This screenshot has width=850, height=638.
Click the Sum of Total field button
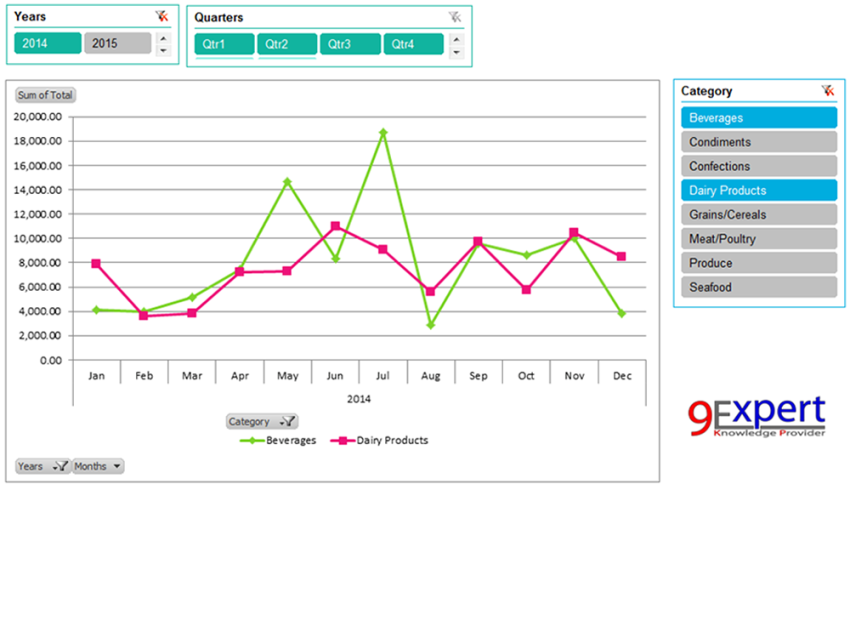point(45,95)
